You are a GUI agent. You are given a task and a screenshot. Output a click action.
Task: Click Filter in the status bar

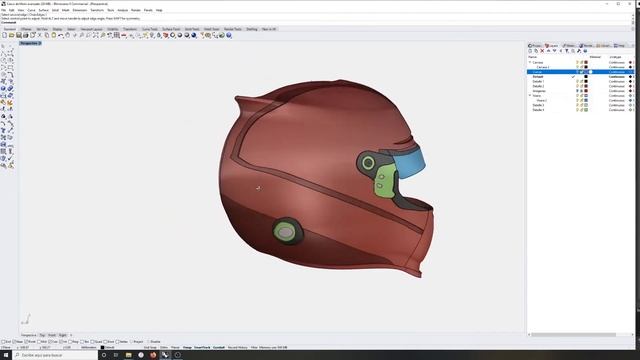click(254, 348)
